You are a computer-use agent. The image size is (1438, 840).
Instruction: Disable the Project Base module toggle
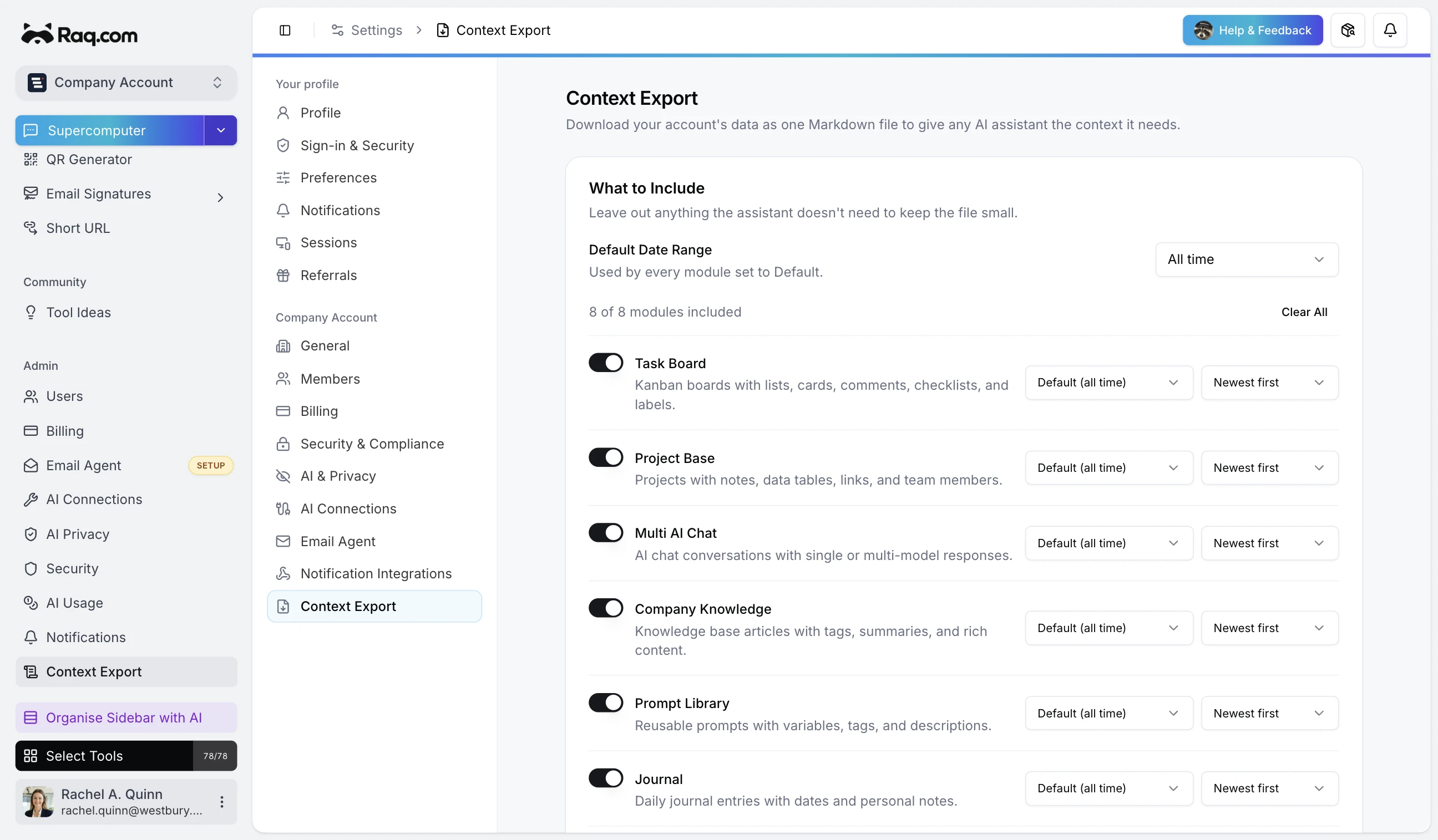click(x=605, y=457)
